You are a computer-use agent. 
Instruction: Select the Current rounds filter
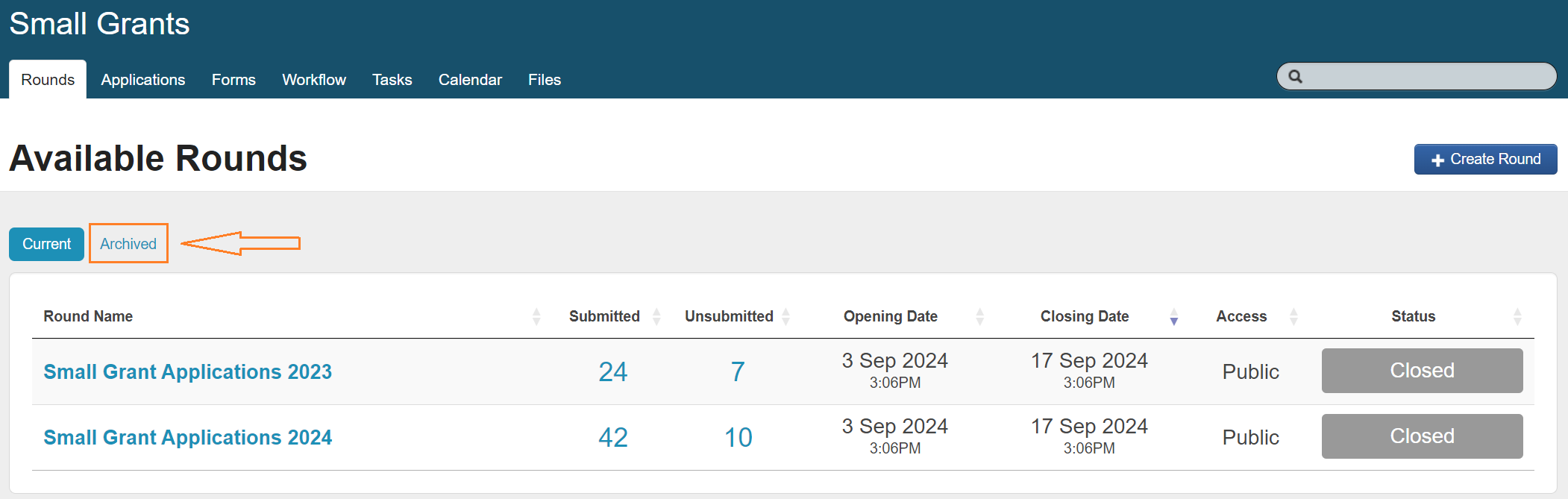point(46,244)
